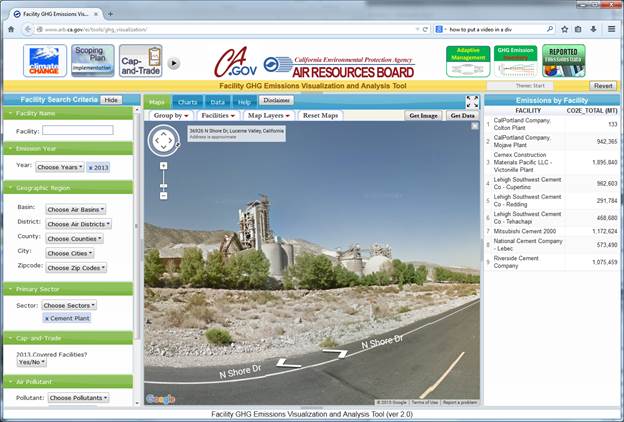Image resolution: width=624 pixels, height=422 pixels.
Task: Collapse the Geographic Region section
Action: point(10,186)
